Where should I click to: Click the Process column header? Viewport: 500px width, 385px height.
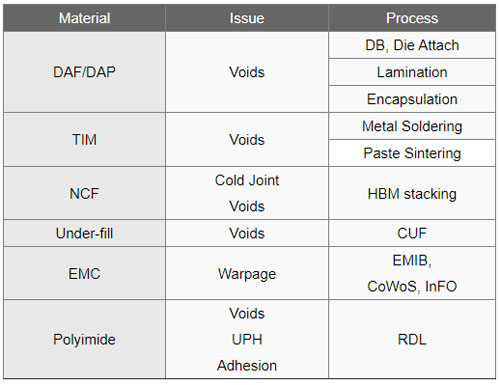tap(412, 18)
